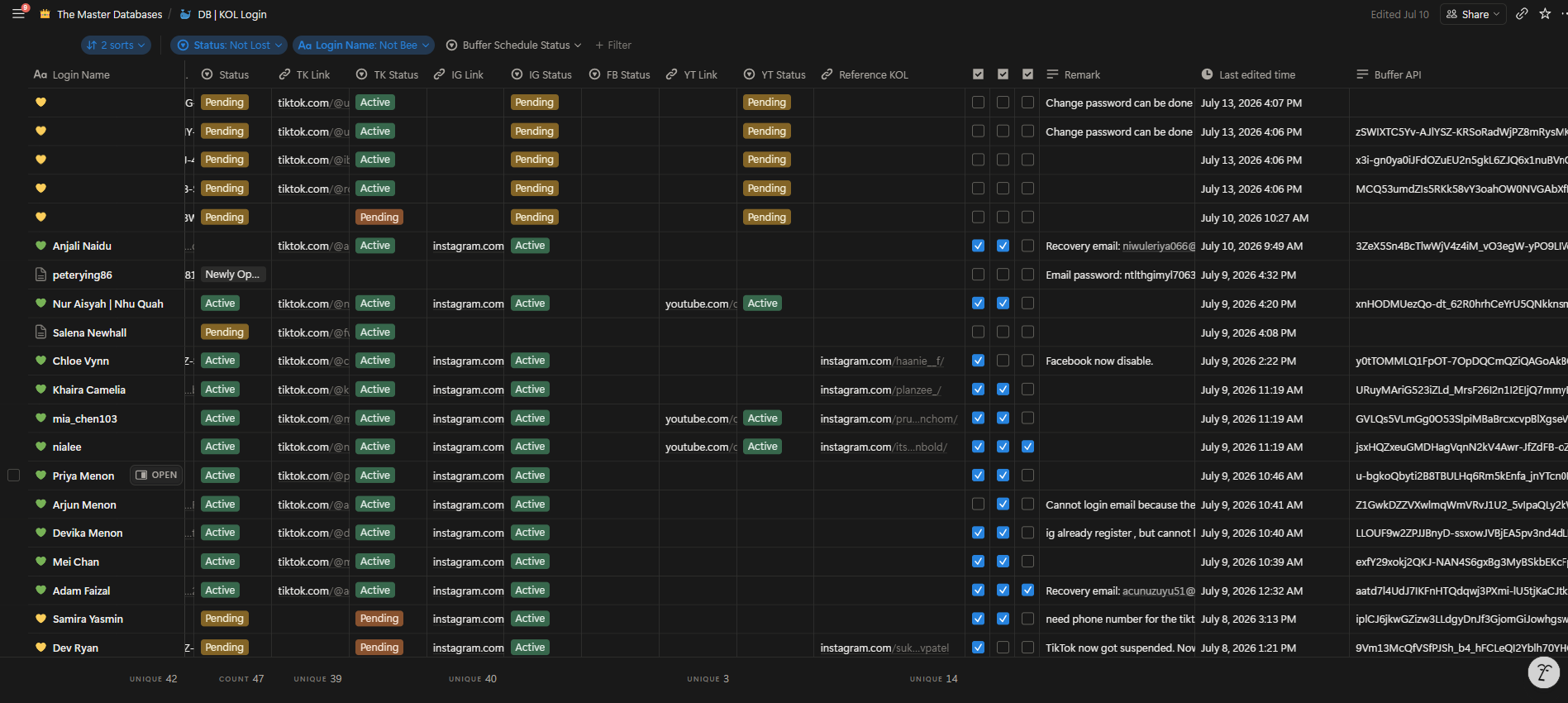Click July 9, 2026 4:32 PM timestamp
The height and width of the screenshot is (703, 1568).
[1248, 275]
